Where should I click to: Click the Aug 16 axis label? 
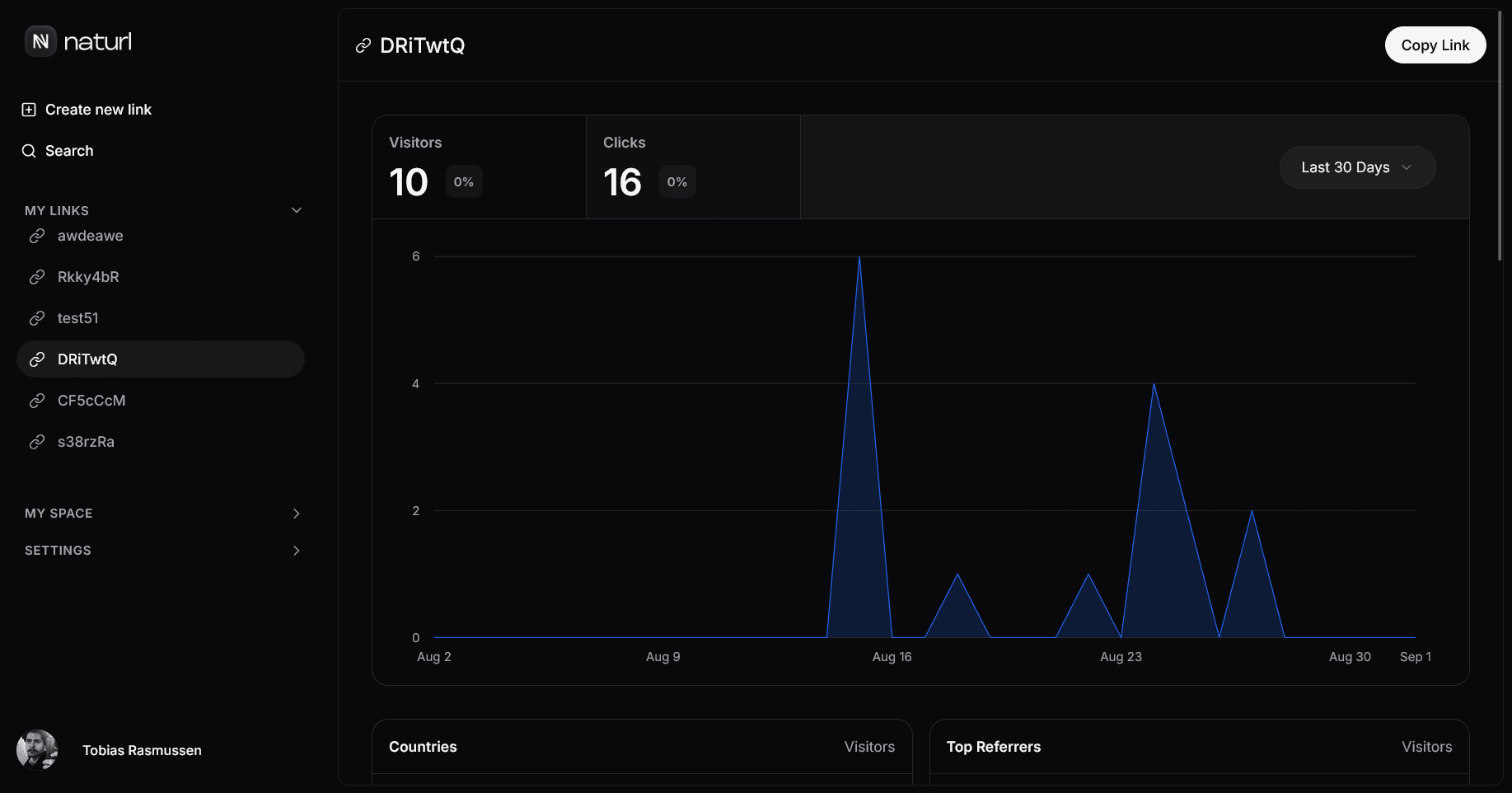click(x=892, y=657)
